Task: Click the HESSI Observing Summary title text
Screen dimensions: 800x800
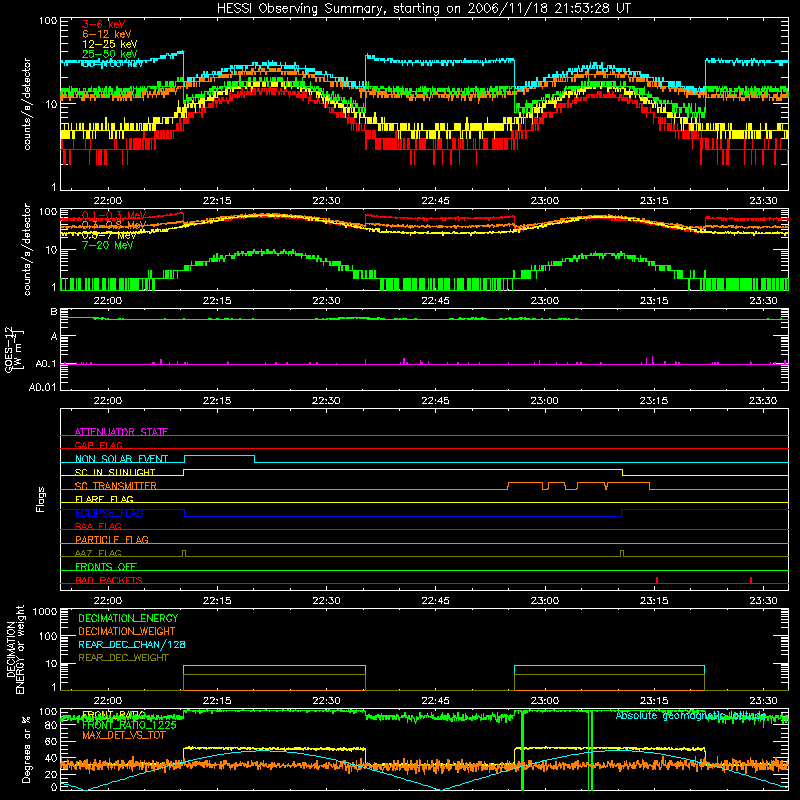Action: 423,8
